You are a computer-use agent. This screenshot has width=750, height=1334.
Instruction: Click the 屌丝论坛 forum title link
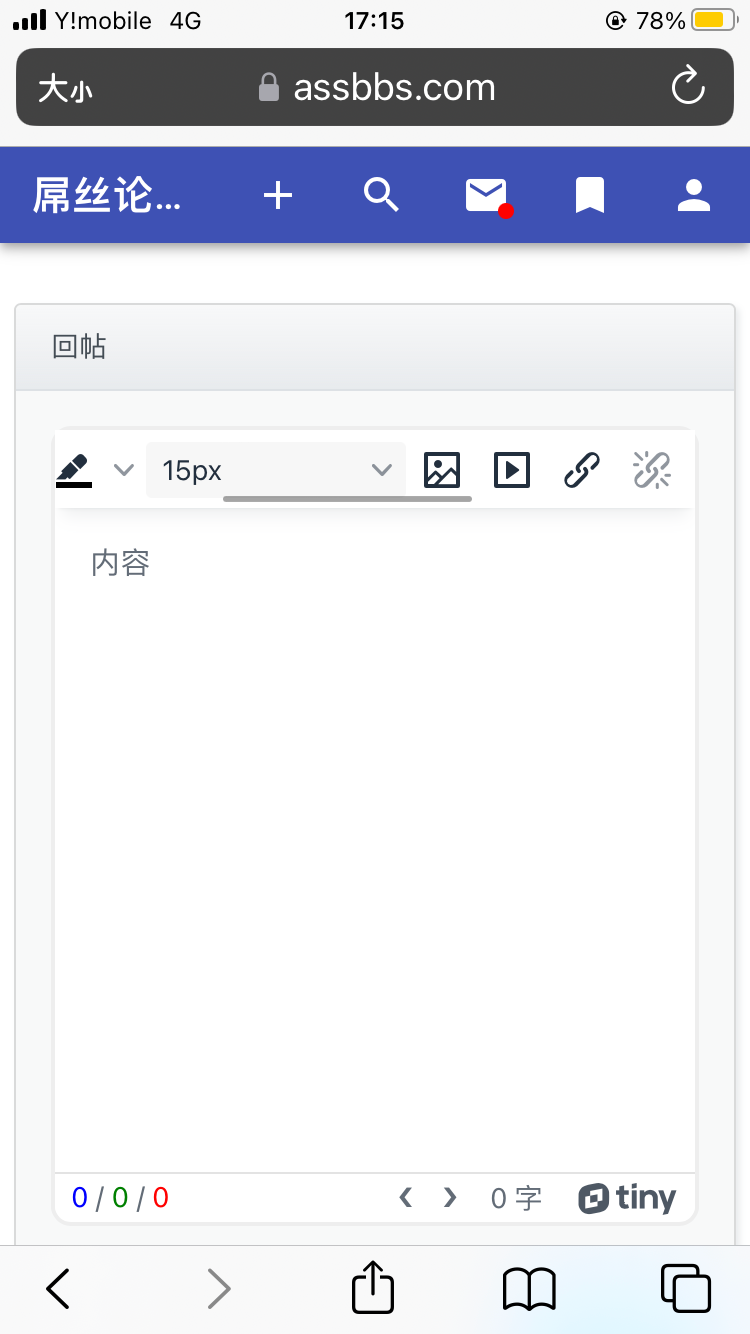tap(107, 195)
